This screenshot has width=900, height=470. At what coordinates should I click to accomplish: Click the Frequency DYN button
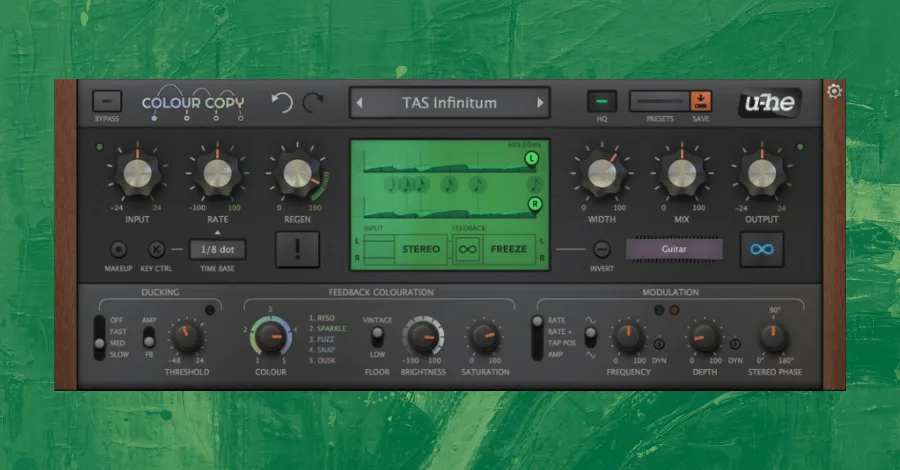[659, 344]
